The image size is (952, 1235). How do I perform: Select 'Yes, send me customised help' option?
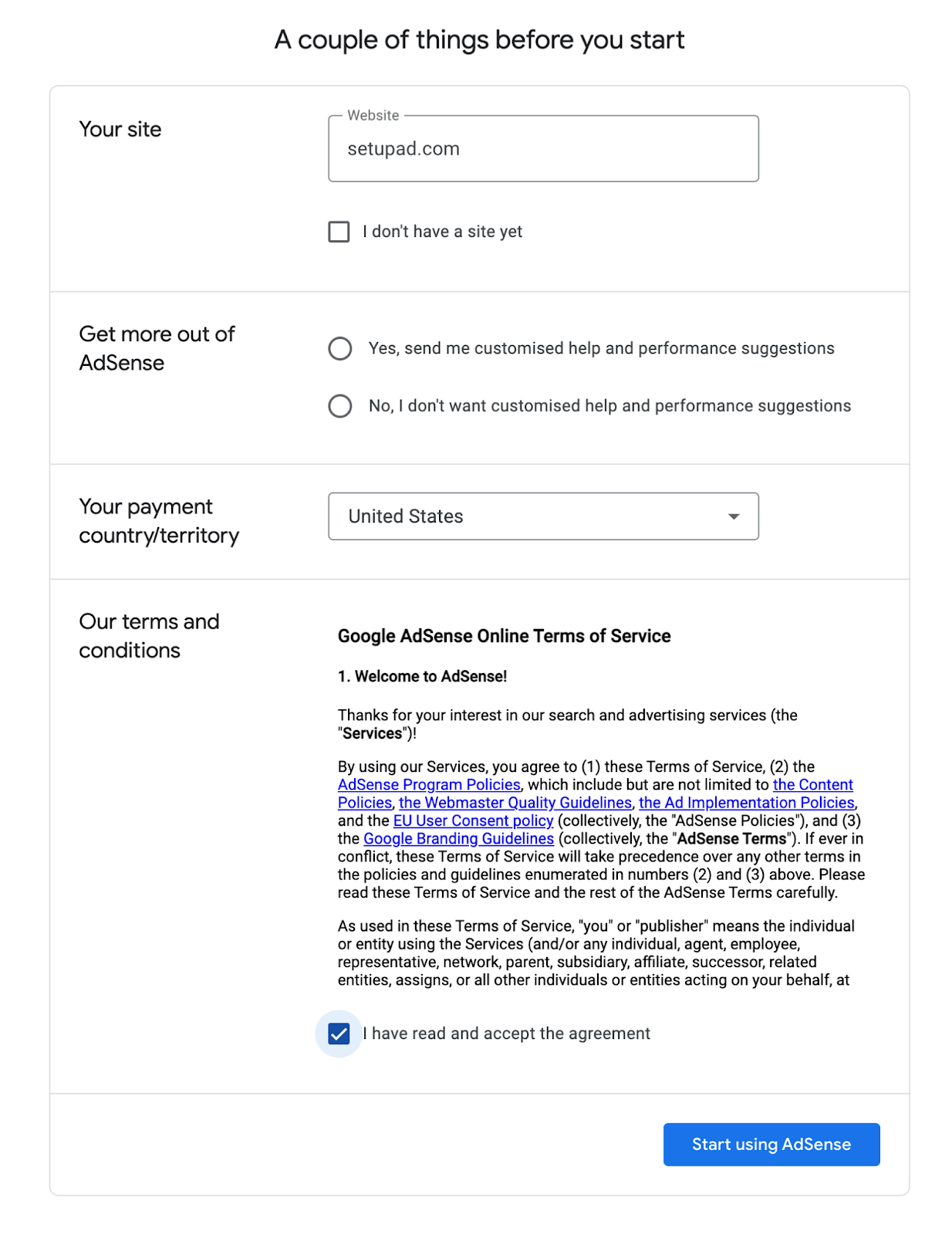(x=339, y=349)
